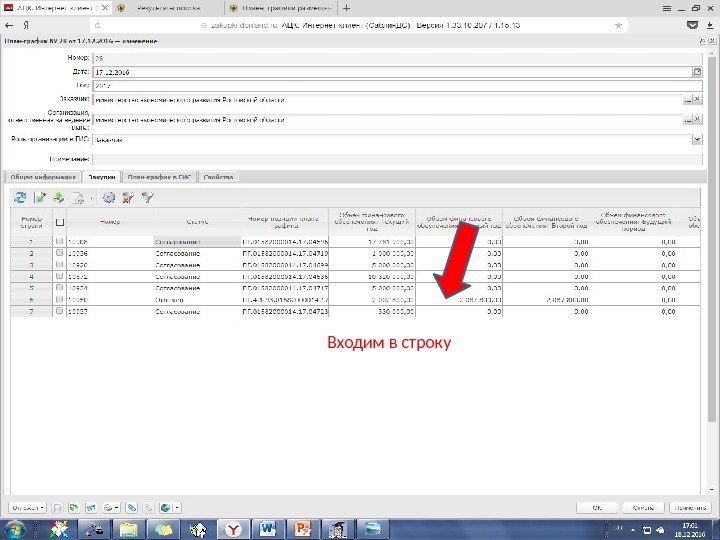
Task: Open Microsoft Word from the taskbar
Action: pos(268,529)
